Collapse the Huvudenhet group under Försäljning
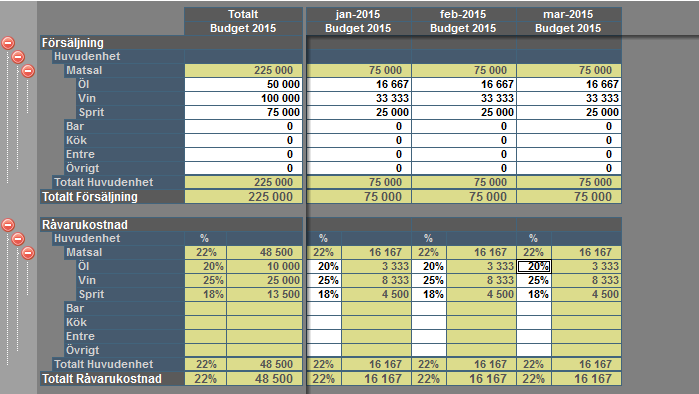Viewport: 699px width, 394px height. 18,57
